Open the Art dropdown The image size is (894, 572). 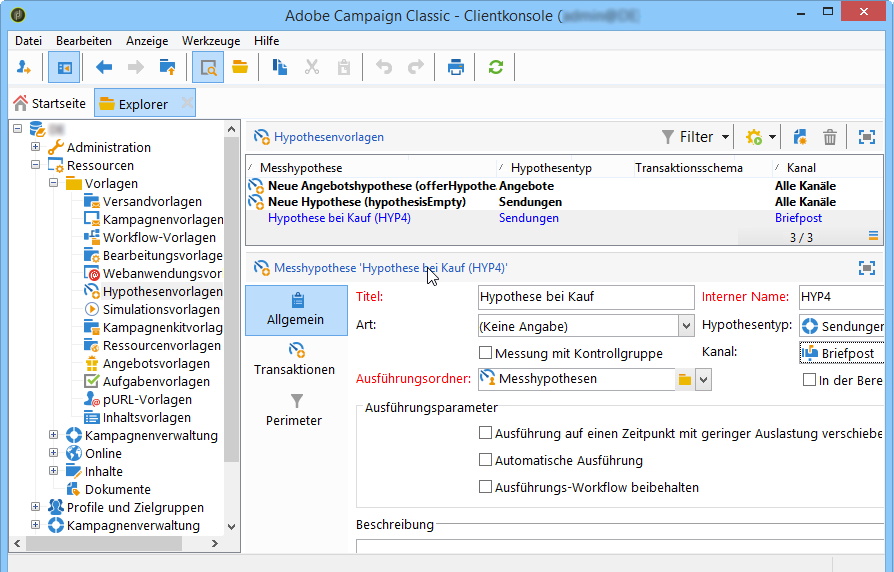point(686,326)
